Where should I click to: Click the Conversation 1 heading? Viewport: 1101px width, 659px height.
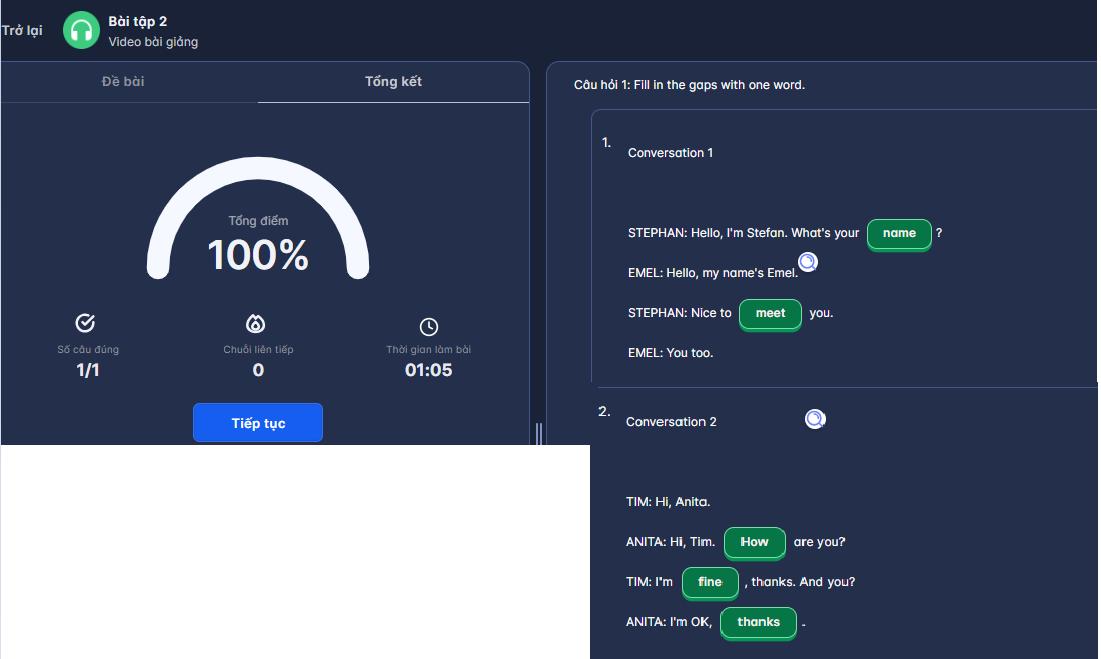click(670, 153)
